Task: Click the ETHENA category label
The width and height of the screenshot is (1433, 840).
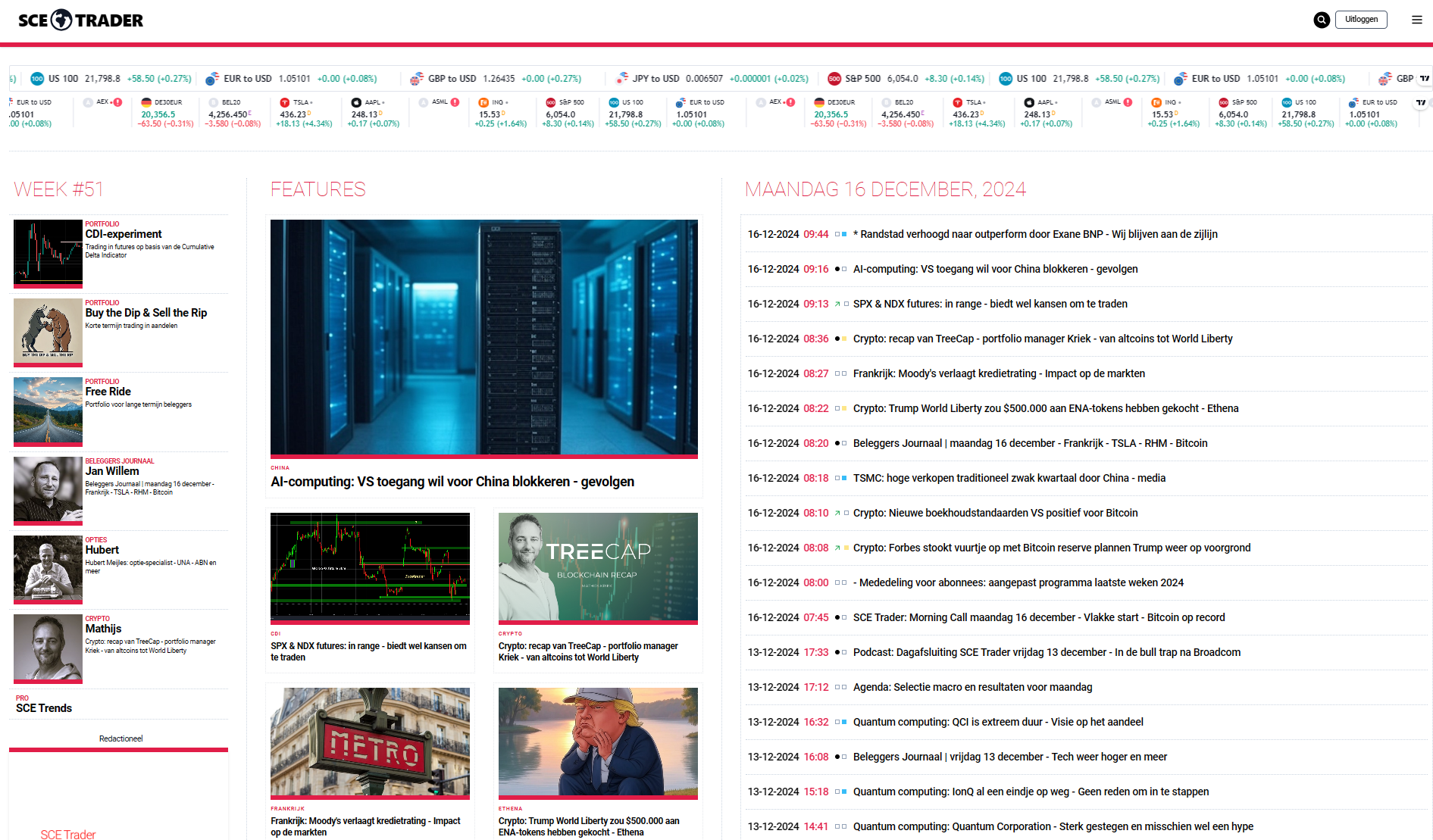Action: coord(511,809)
